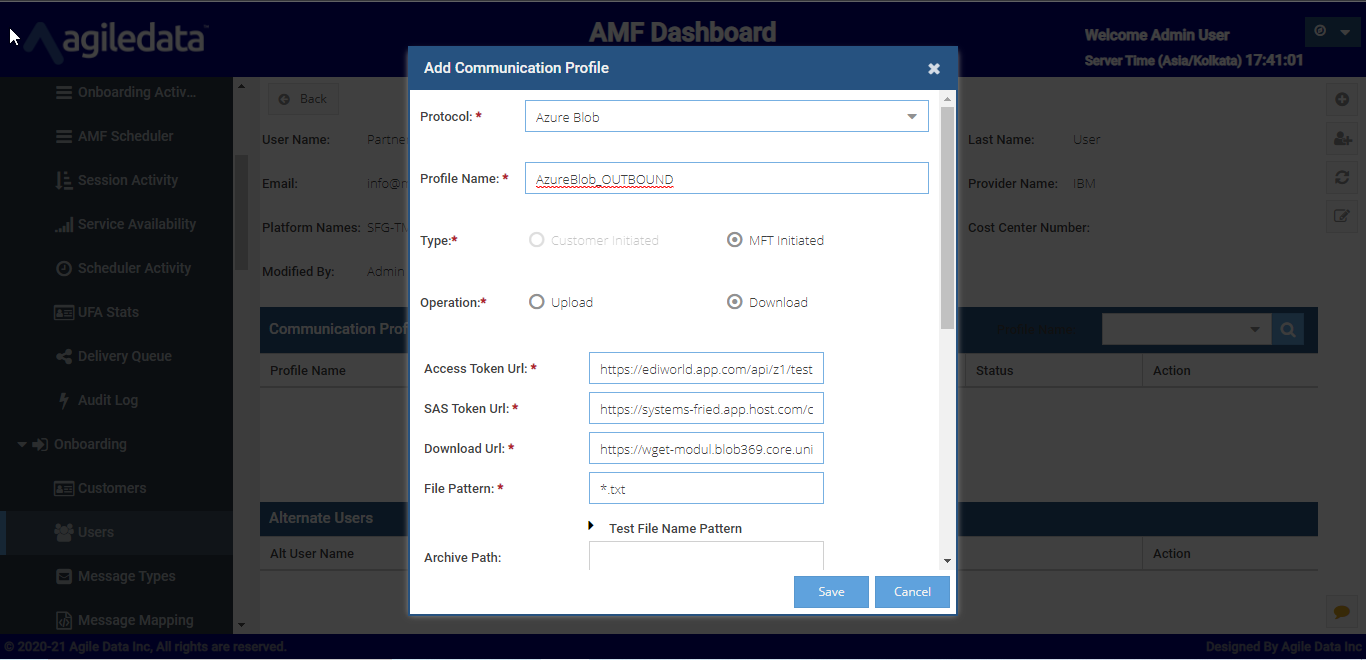Click the File Pattern input field

pos(706,488)
